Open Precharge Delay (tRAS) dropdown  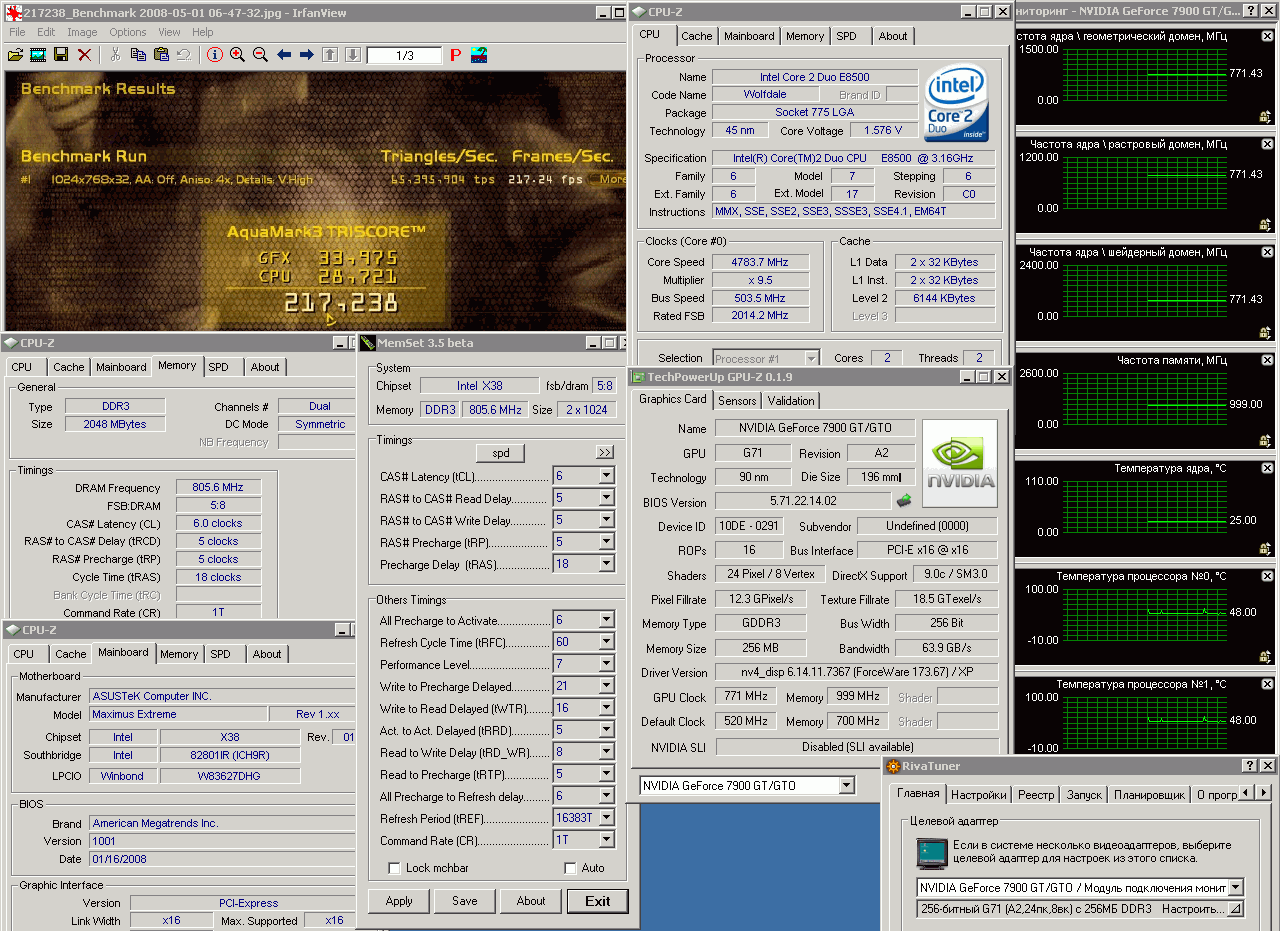click(x=606, y=564)
